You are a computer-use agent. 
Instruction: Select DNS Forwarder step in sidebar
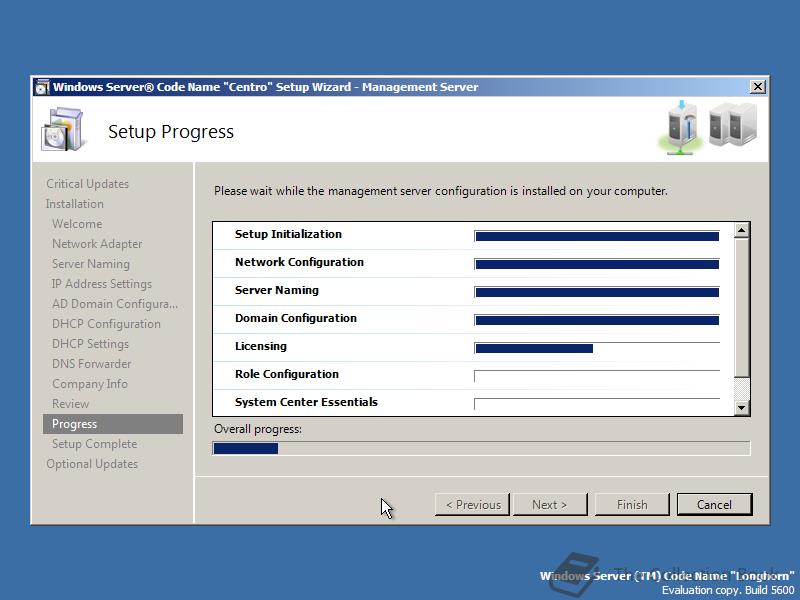pos(91,364)
